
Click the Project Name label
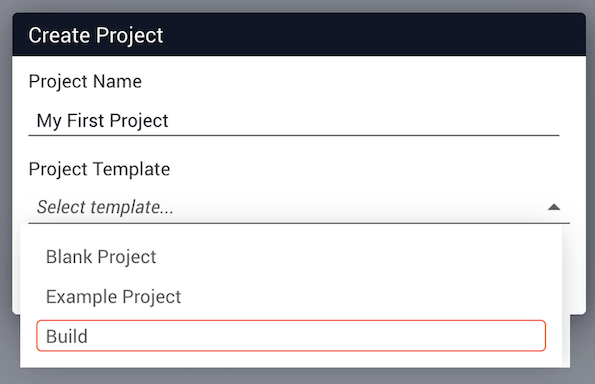coord(85,81)
